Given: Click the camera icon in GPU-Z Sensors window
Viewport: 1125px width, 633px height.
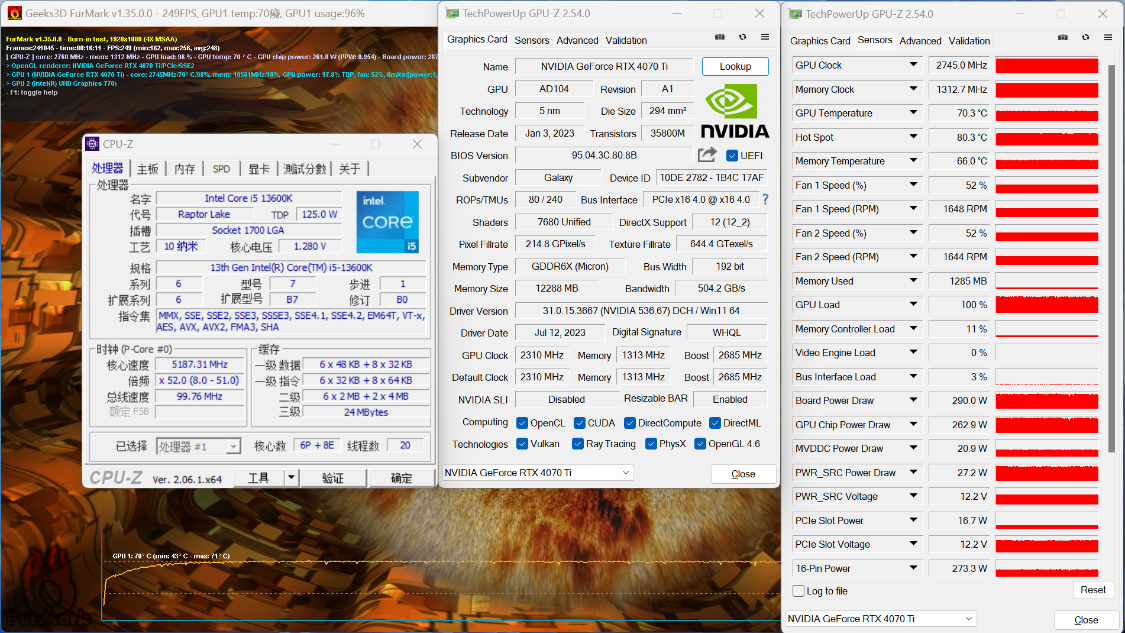Looking at the screenshot, I should point(1063,37).
